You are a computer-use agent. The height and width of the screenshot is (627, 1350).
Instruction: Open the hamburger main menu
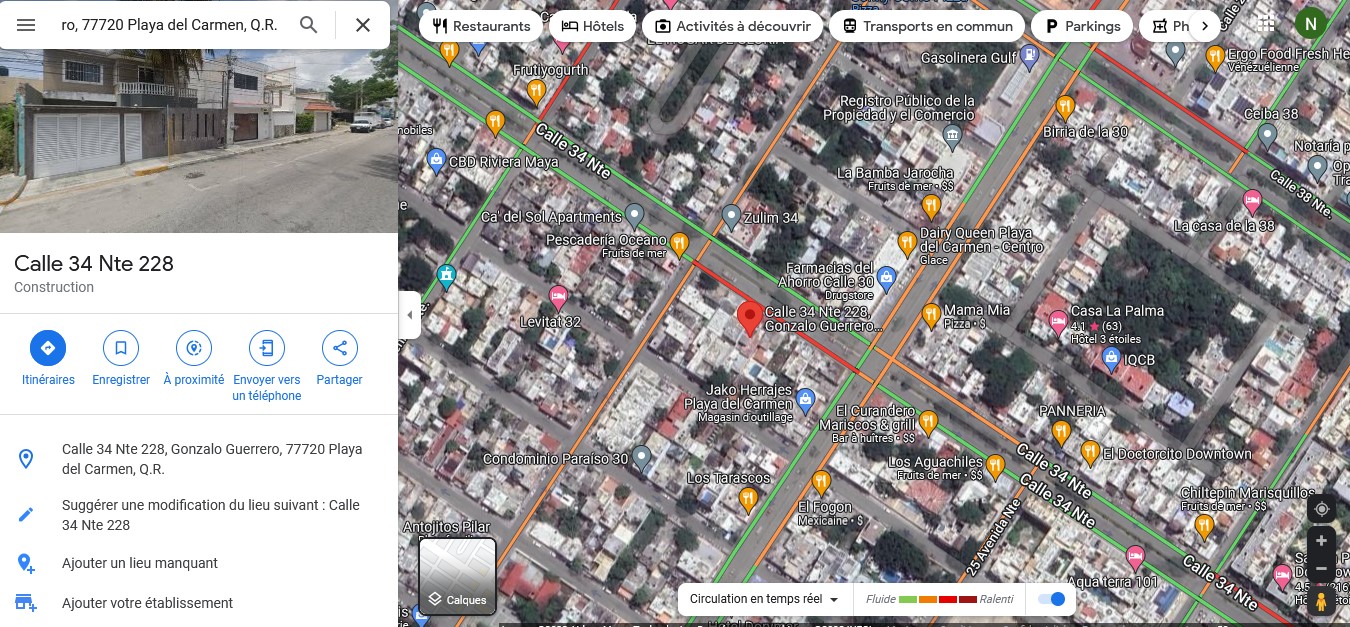point(27,25)
